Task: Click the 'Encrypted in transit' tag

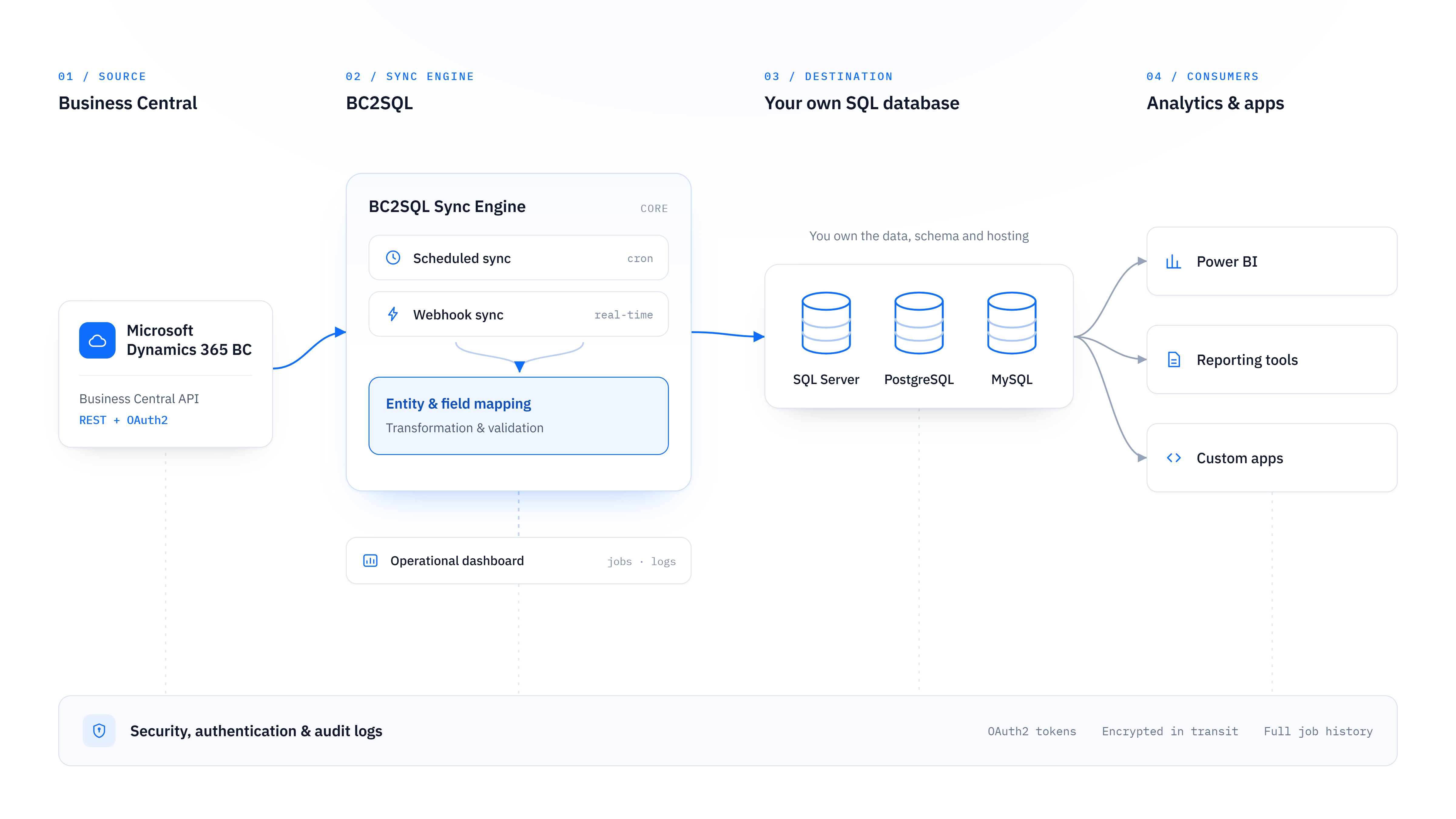Action: click(1170, 731)
